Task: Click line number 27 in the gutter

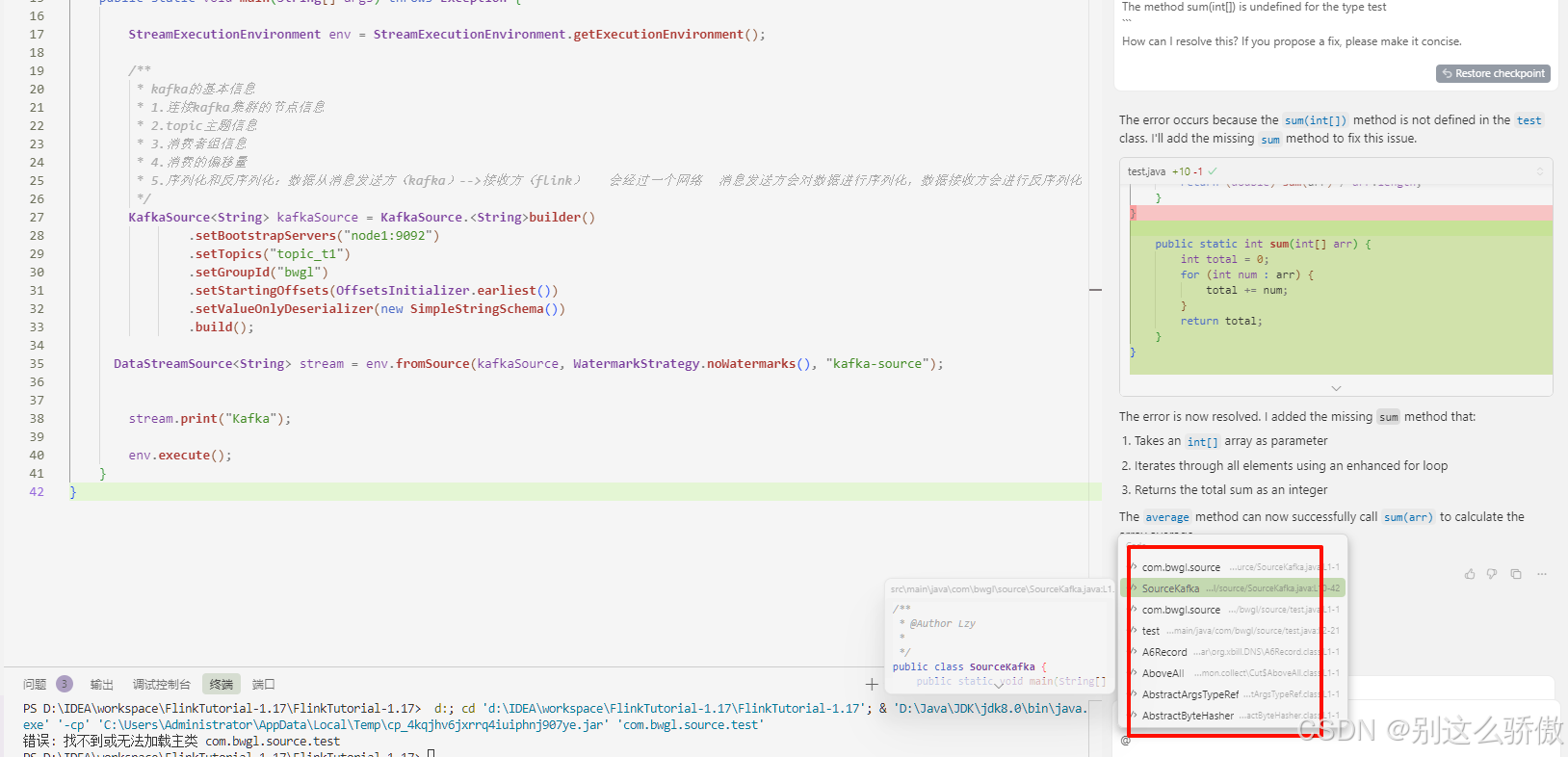Action: click(x=37, y=217)
